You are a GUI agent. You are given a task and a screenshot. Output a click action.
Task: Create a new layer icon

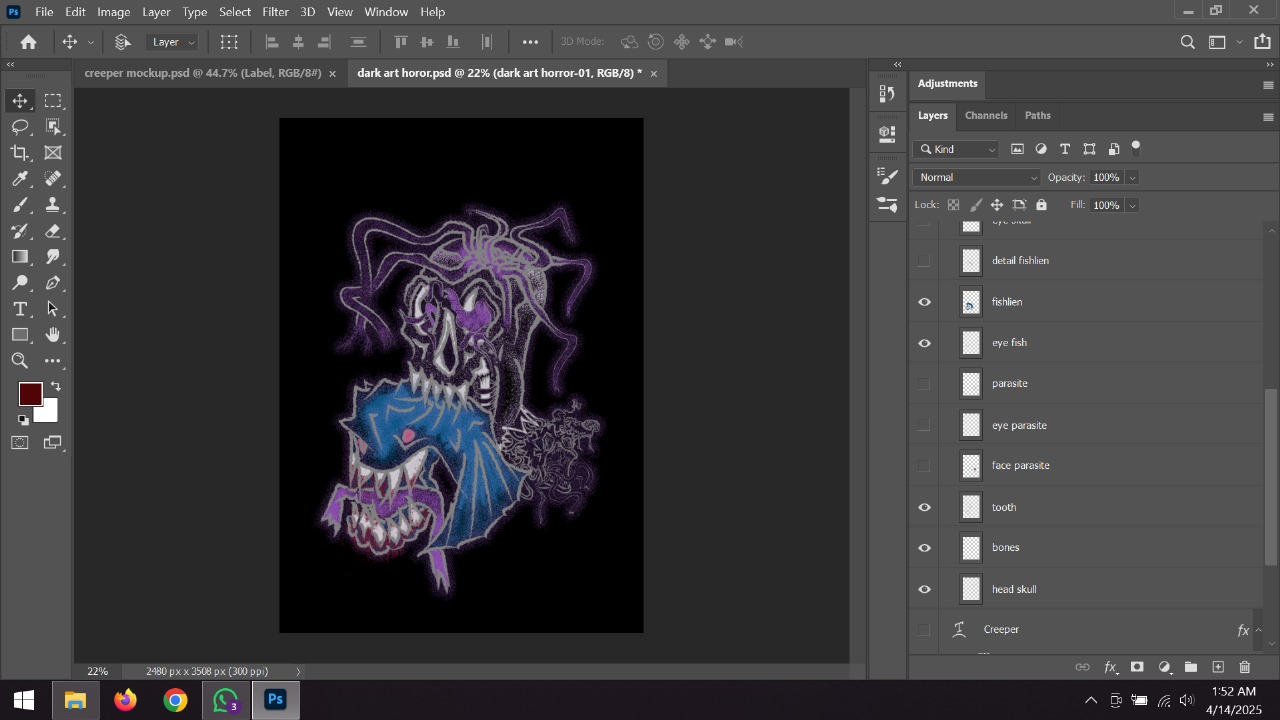tap(1218, 667)
